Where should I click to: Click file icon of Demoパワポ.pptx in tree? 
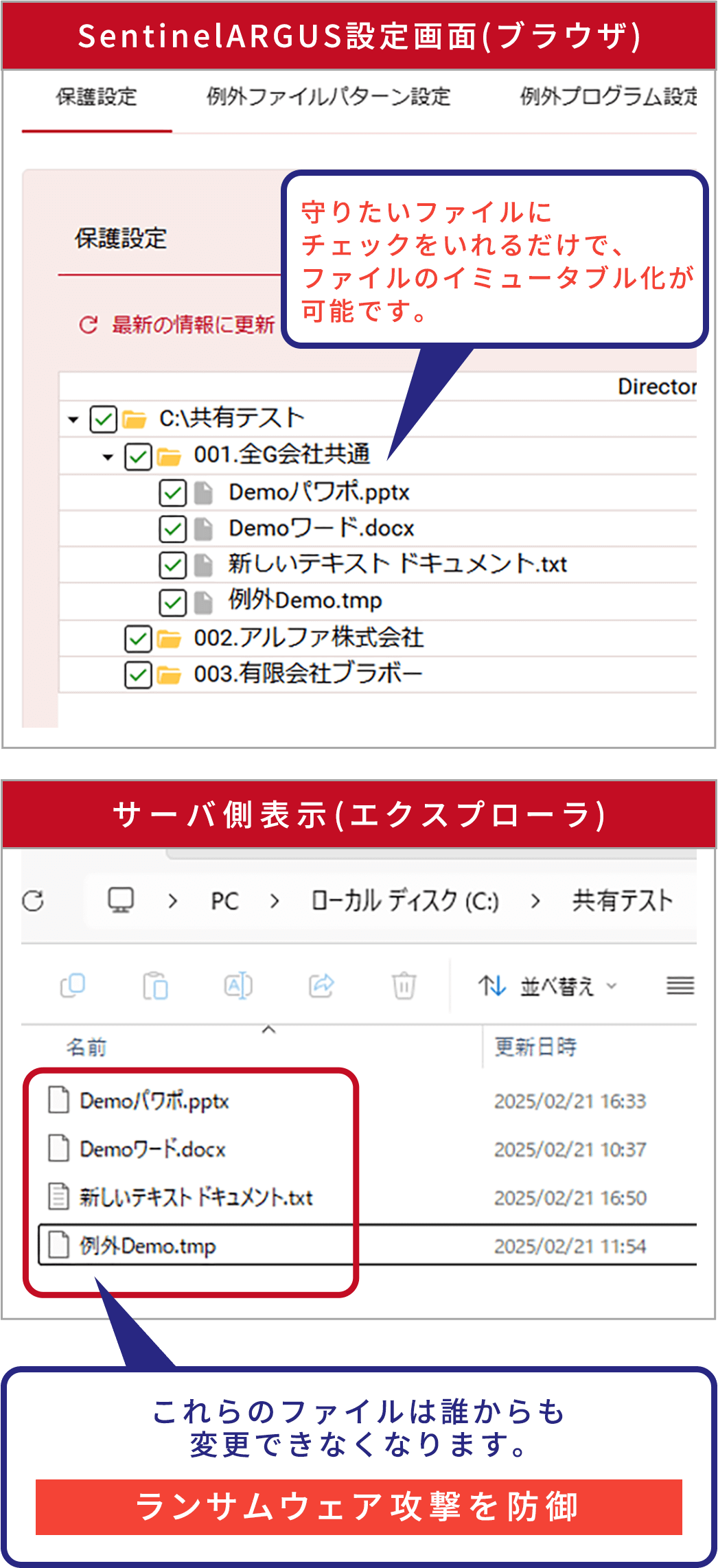tap(203, 492)
